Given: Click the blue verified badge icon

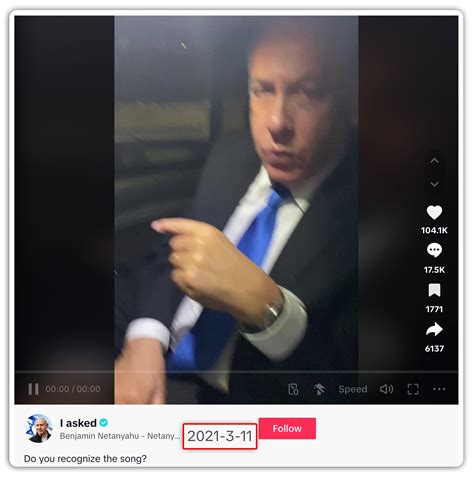Looking at the screenshot, I should [104, 423].
